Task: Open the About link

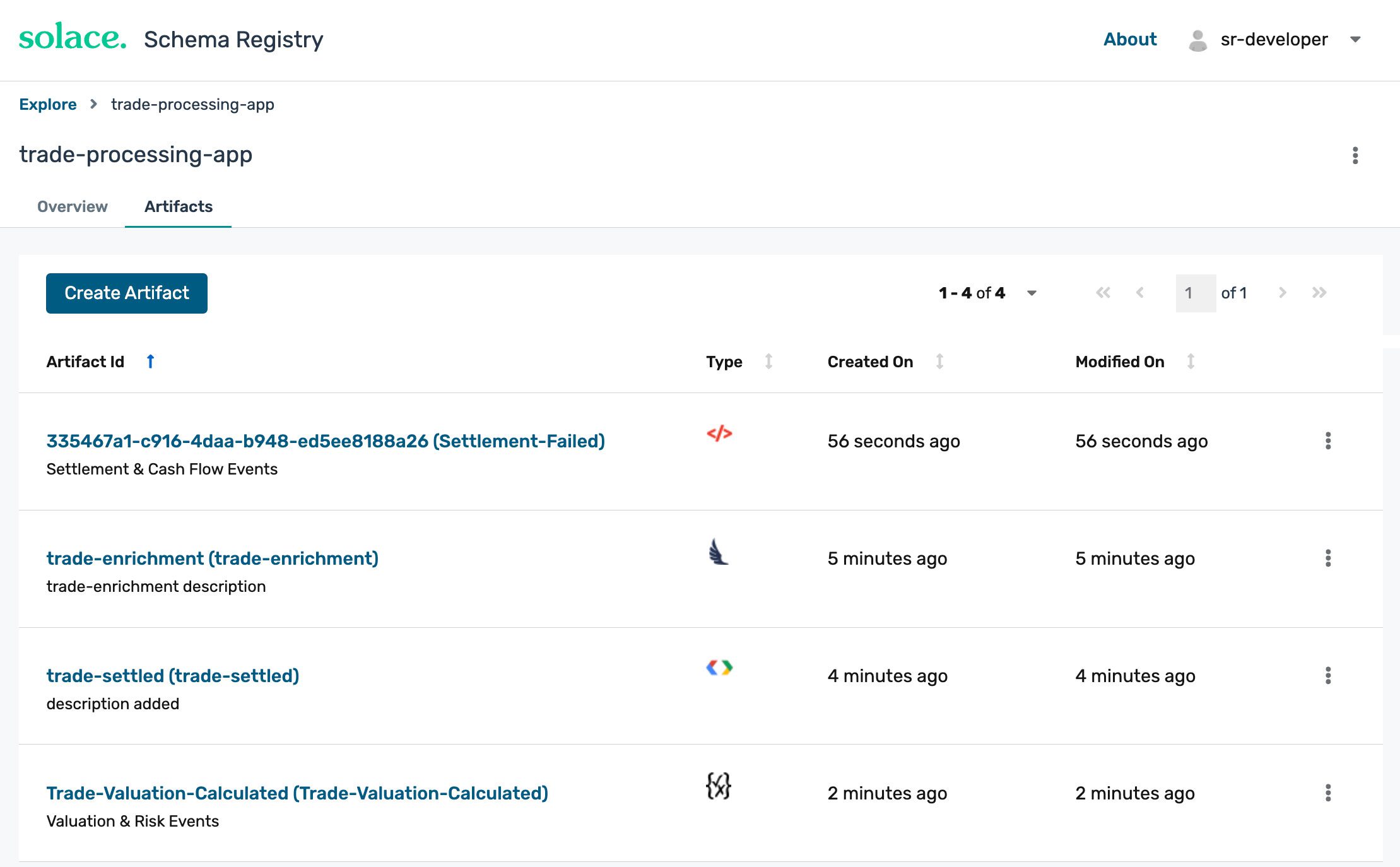Action: [1130, 39]
